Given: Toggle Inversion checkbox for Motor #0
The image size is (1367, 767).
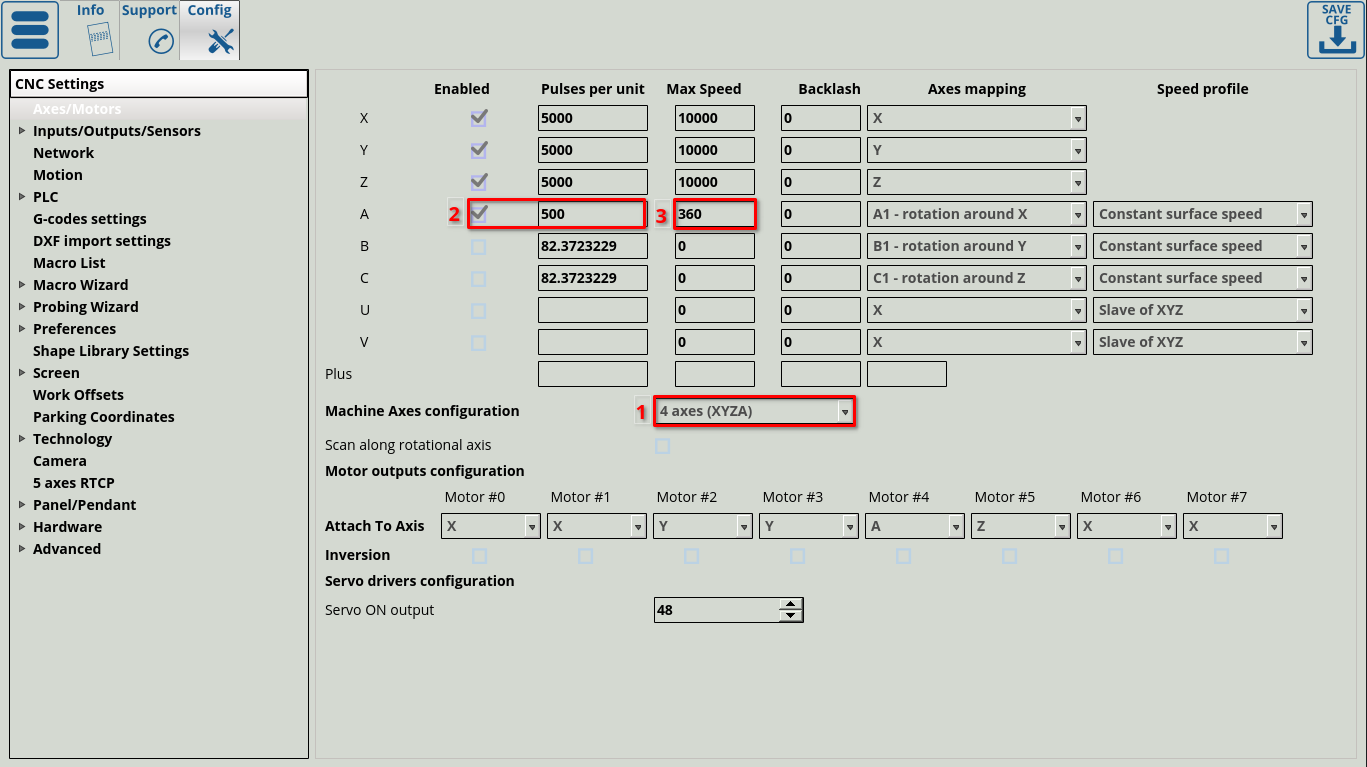Looking at the screenshot, I should (x=479, y=555).
